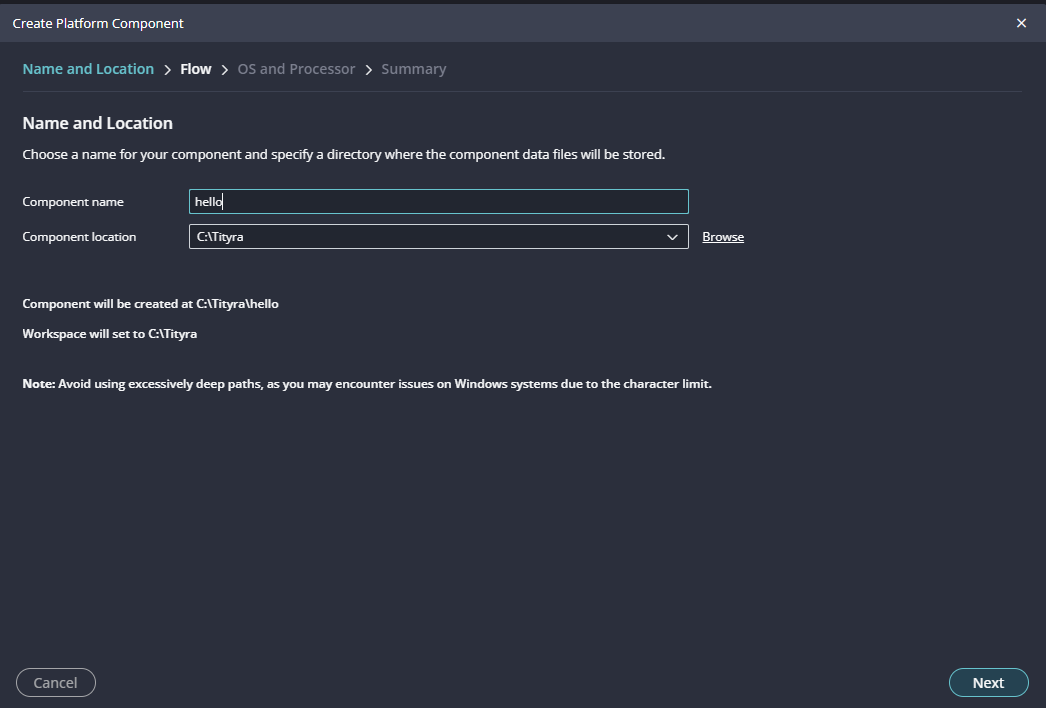Click the chevron before the Summary step
Screen dimensions: 1046x708
click(369, 70)
